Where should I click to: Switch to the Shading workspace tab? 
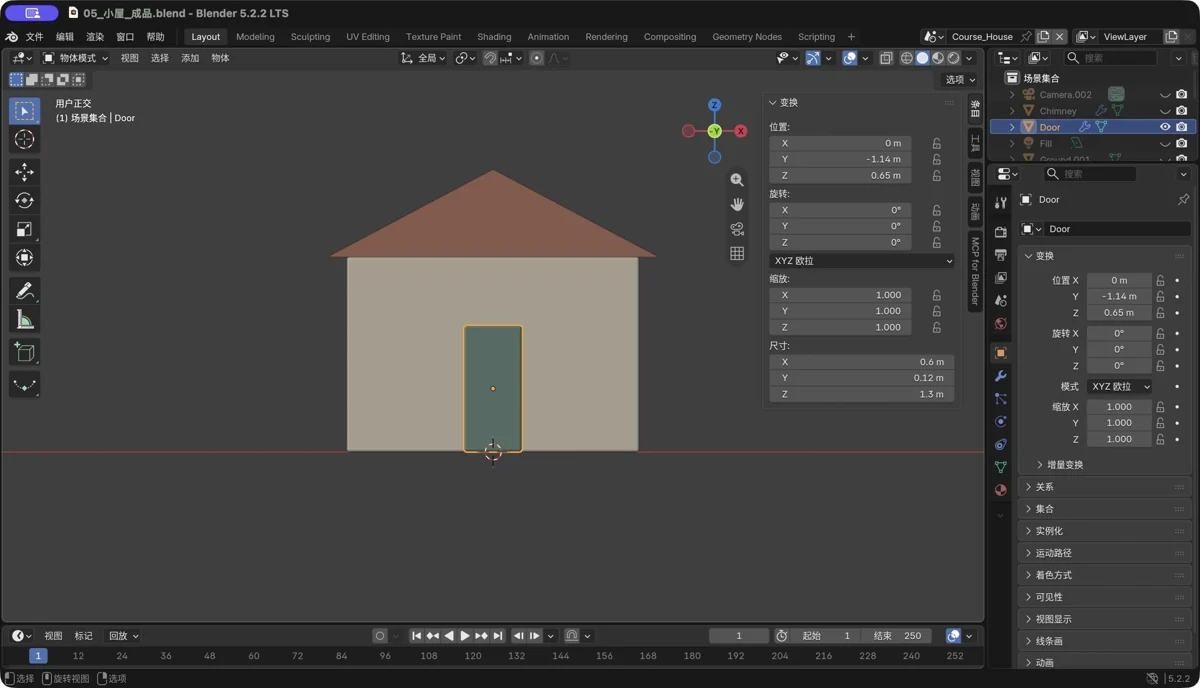494,37
